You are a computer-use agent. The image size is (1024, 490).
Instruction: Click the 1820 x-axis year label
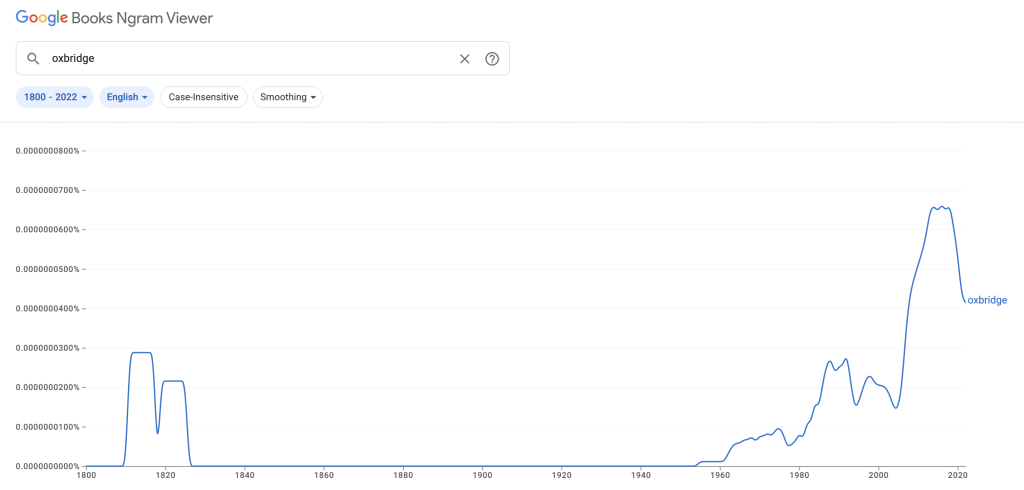165,476
